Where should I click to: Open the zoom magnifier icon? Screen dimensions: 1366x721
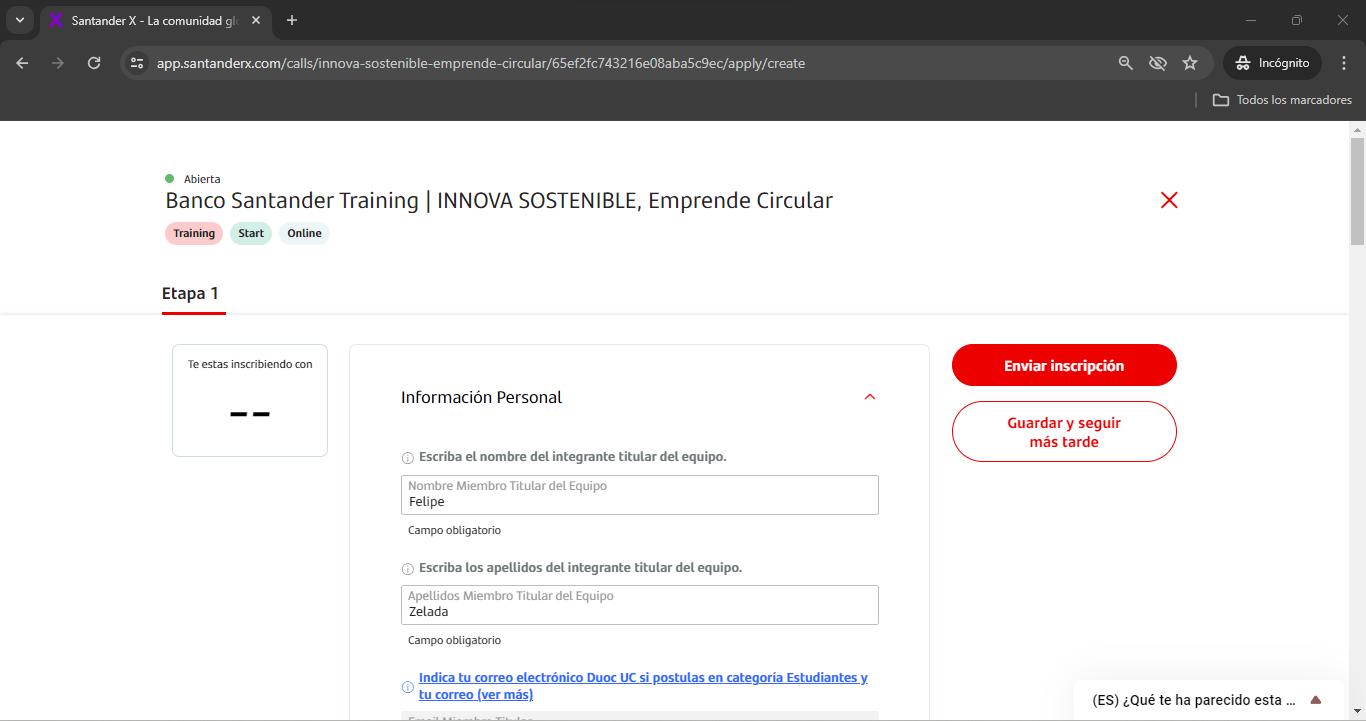click(x=1126, y=63)
